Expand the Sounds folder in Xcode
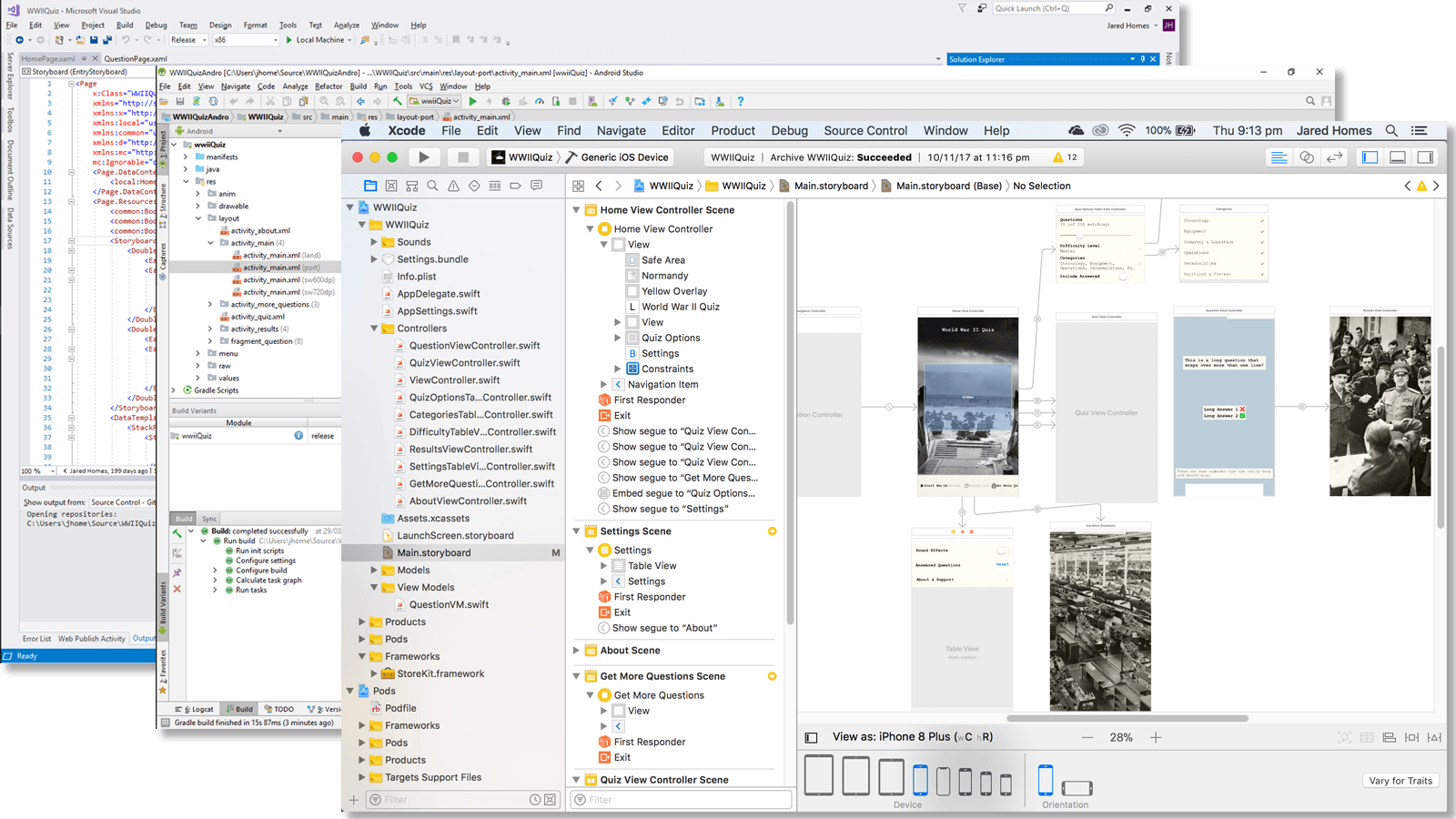 click(374, 242)
